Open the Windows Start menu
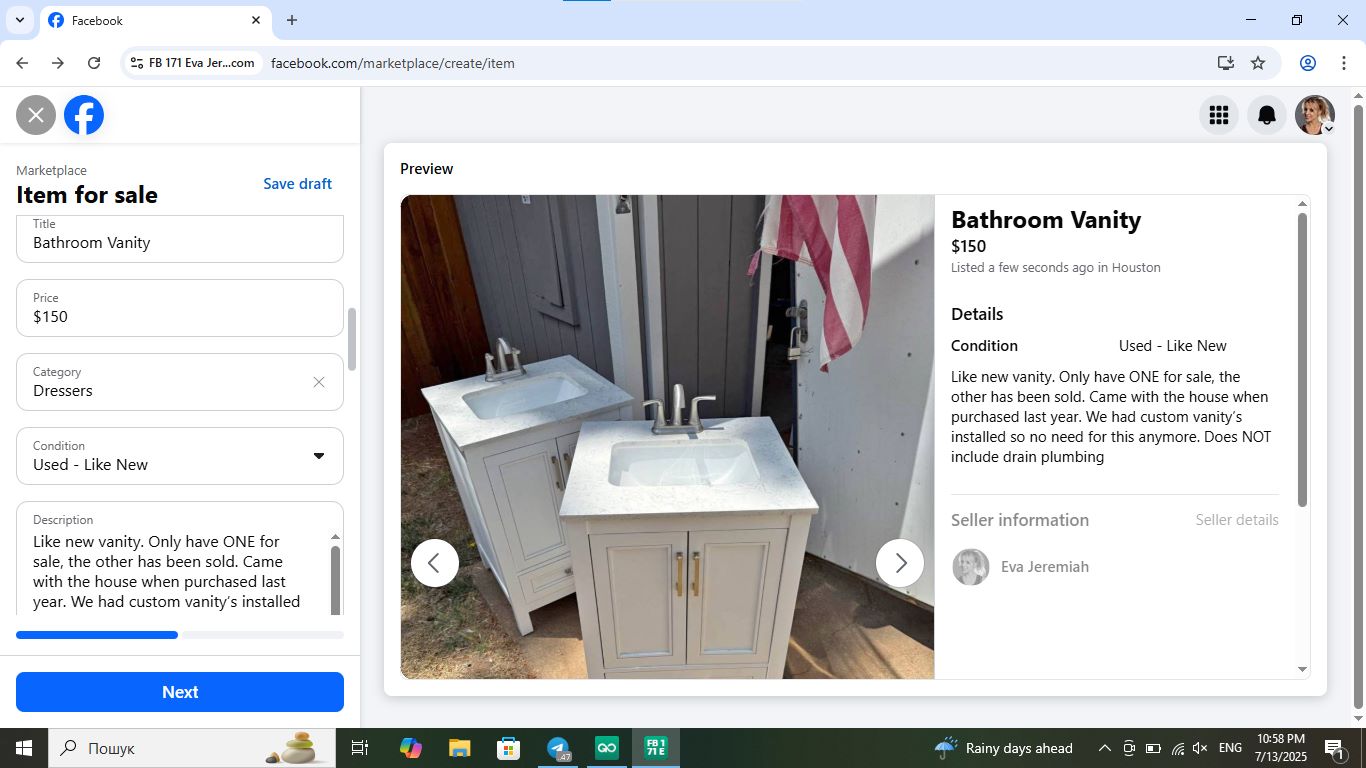Viewport: 1366px width, 768px height. (x=24, y=748)
